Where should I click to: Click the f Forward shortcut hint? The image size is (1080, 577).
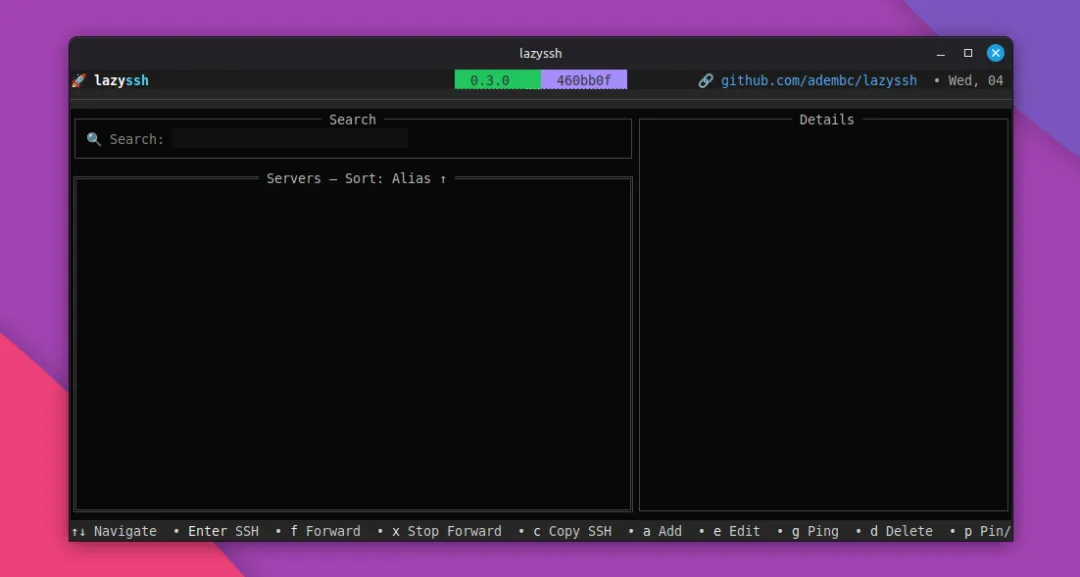click(325, 531)
